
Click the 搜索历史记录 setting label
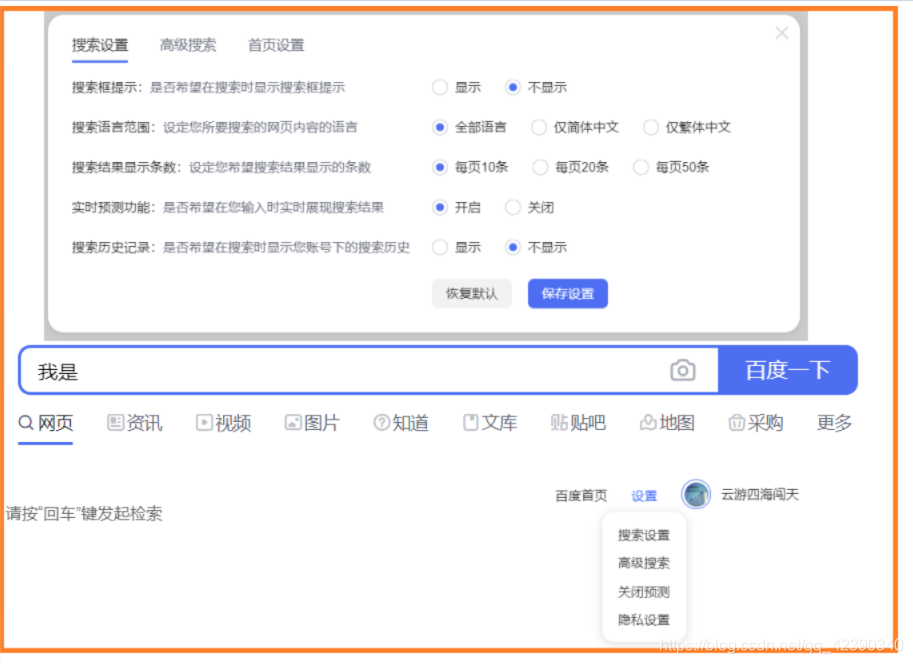[x=116, y=248]
